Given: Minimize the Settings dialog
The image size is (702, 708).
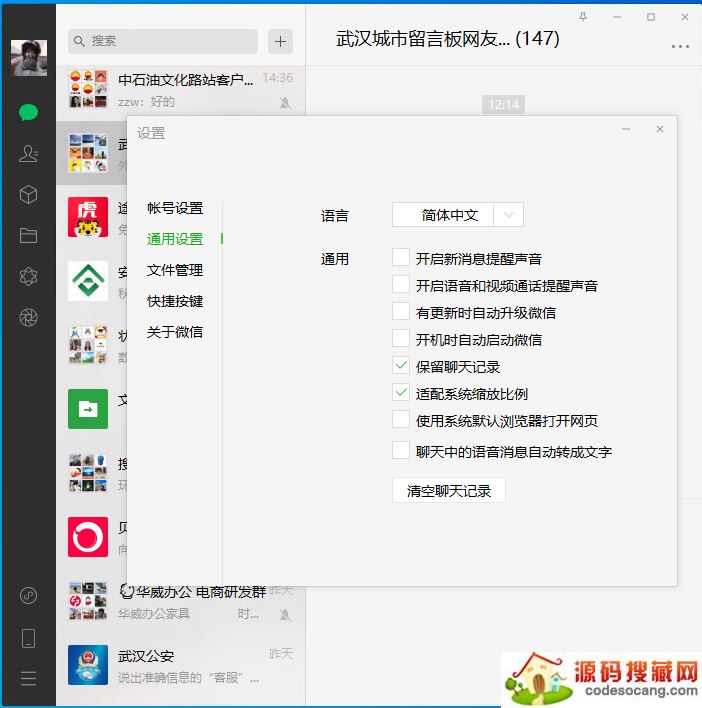Looking at the screenshot, I should 626,129.
